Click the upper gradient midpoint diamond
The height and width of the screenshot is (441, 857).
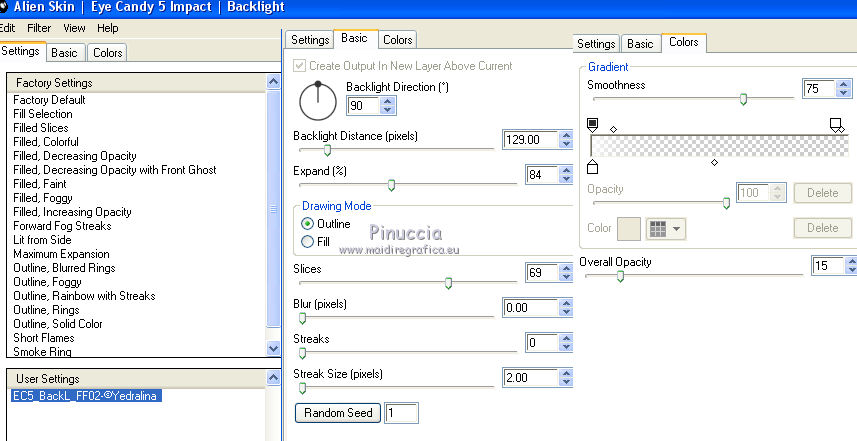click(613, 130)
